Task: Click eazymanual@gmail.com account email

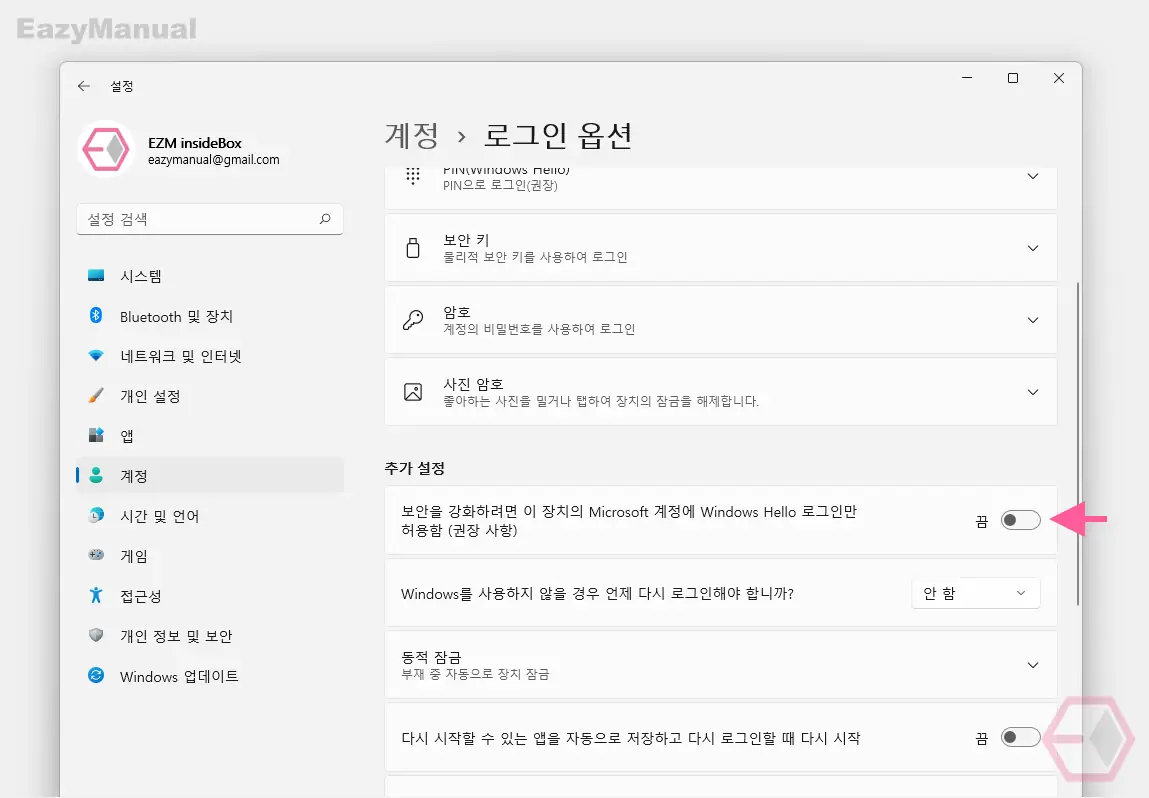Action: pyautogui.click(x=213, y=160)
